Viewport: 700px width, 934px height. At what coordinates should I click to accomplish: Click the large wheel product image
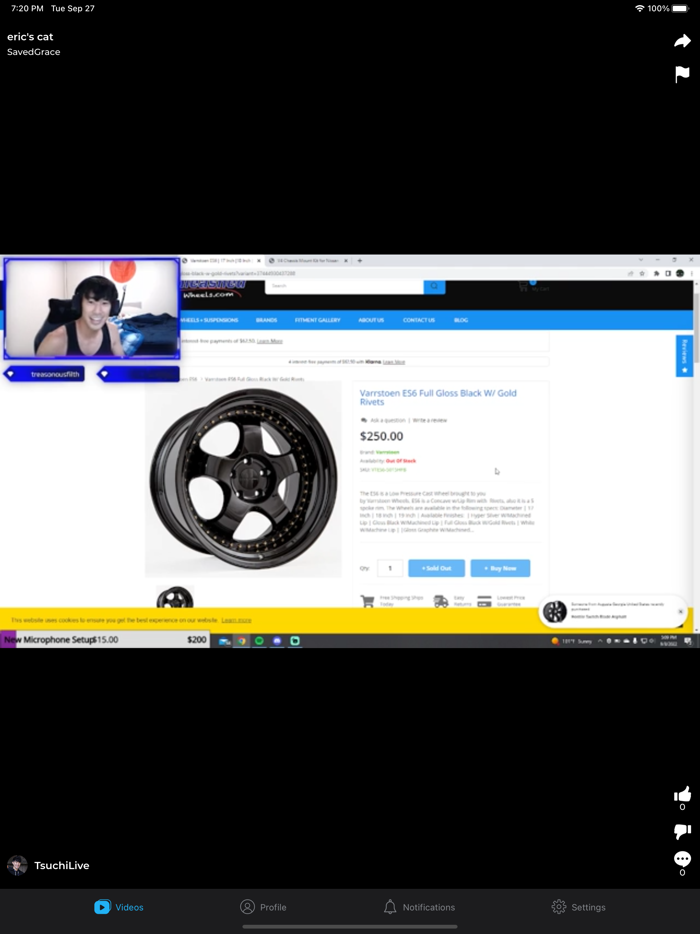tap(243, 478)
